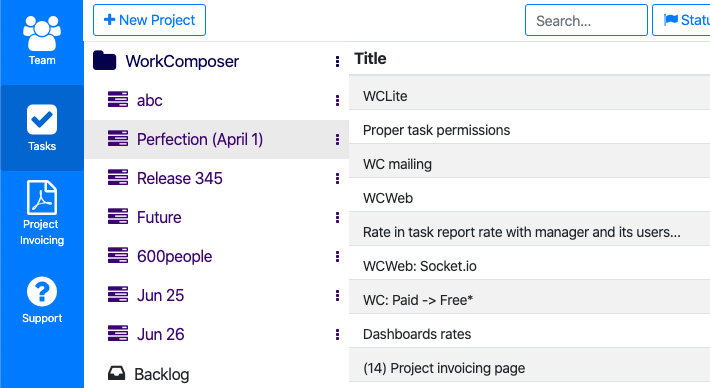Open Project Invoicing PDF icon
This screenshot has width=710, height=388.
pyautogui.click(x=42, y=197)
